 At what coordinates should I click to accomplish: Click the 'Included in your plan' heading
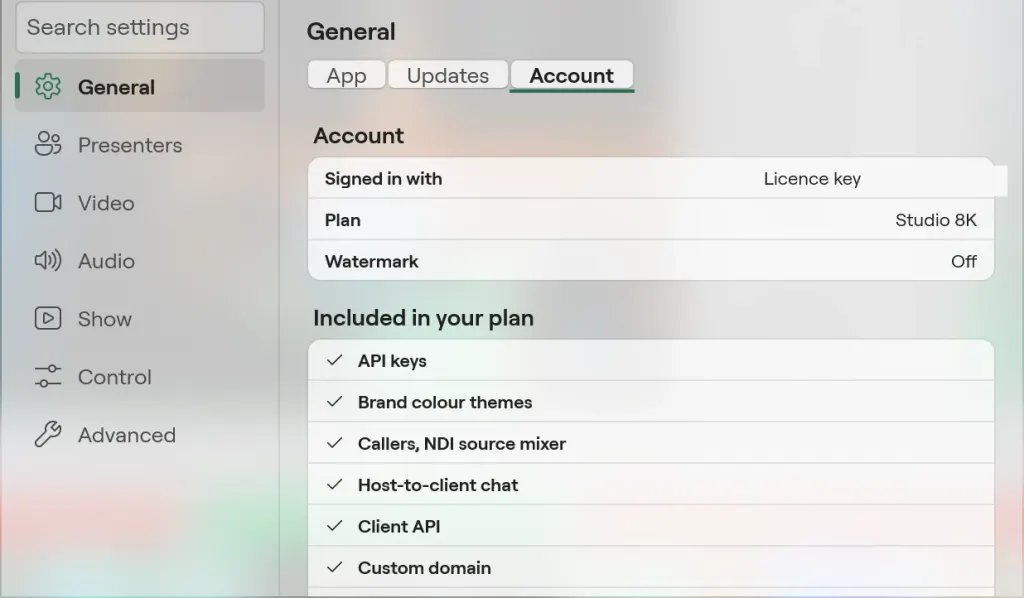click(x=423, y=318)
